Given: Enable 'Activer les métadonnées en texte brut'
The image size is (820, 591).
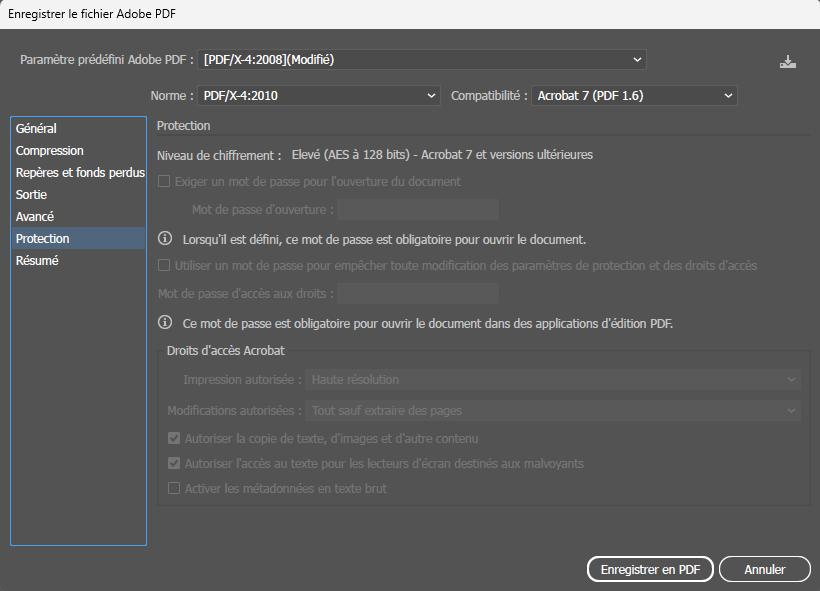Looking at the screenshot, I should pos(174,488).
